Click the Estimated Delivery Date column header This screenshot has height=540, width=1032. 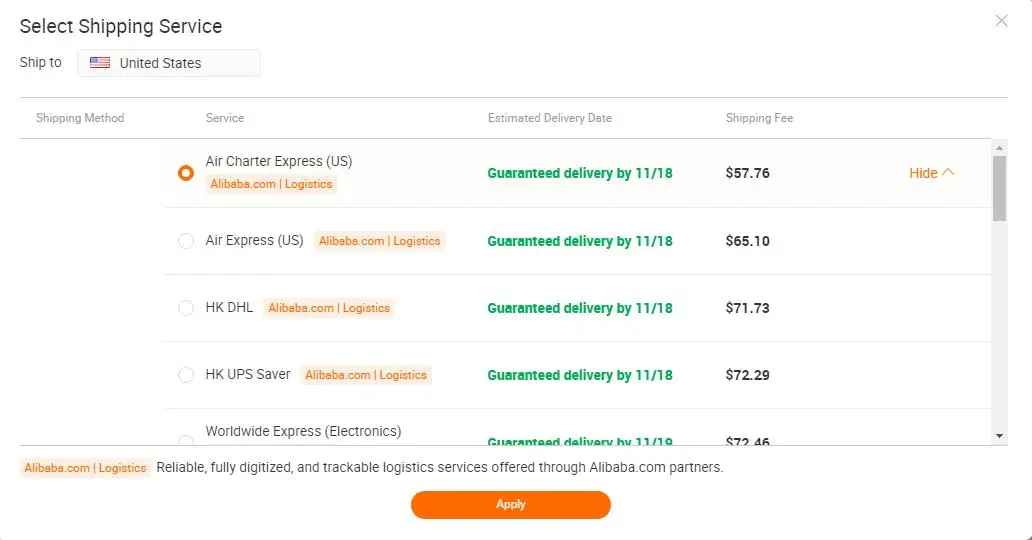click(x=549, y=118)
